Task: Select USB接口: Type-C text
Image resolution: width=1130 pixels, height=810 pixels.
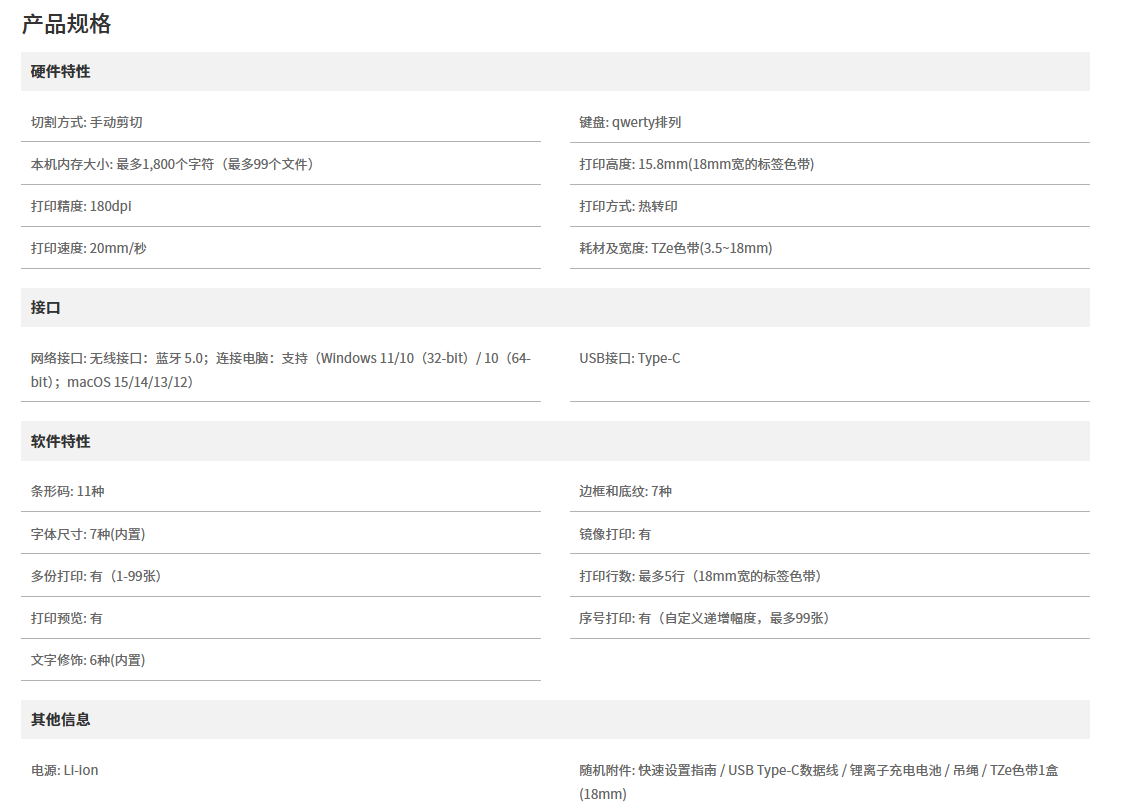Action: tap(630, 358)
